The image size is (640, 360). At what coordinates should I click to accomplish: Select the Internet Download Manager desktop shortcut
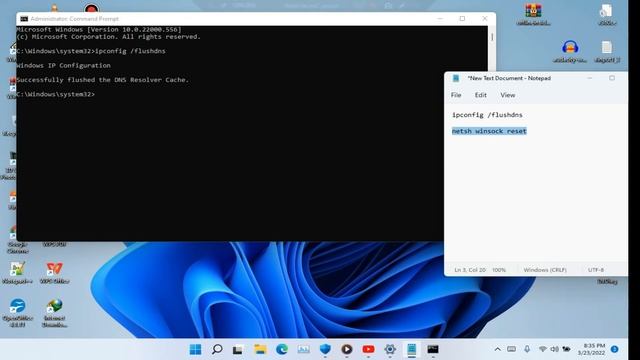(x=54, y=313)
